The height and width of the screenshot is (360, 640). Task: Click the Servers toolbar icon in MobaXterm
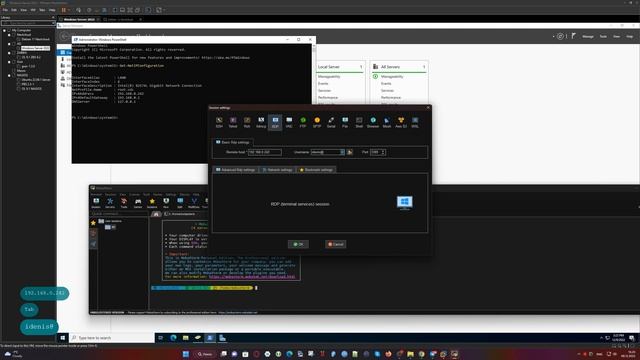tap(110, 203)
